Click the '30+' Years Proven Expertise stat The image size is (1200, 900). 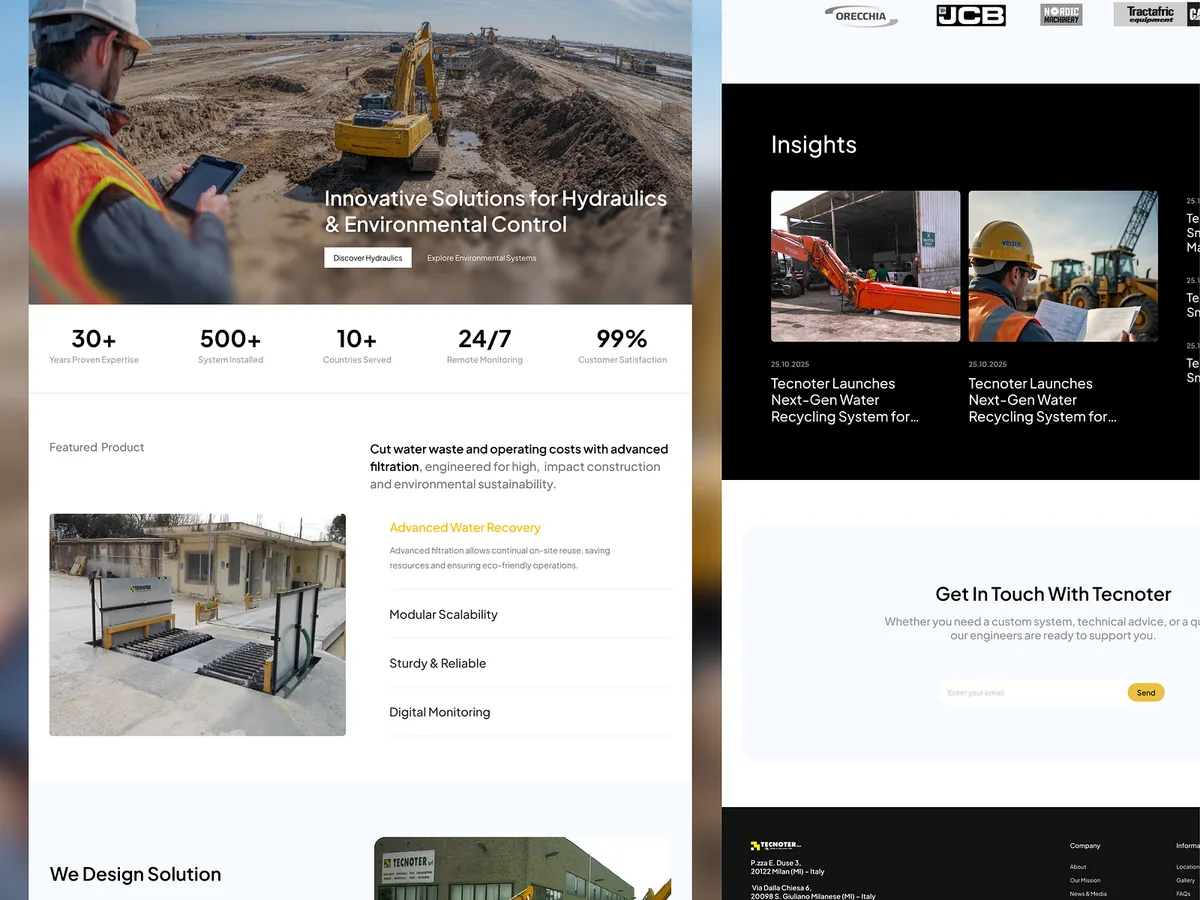coord(94,346)
